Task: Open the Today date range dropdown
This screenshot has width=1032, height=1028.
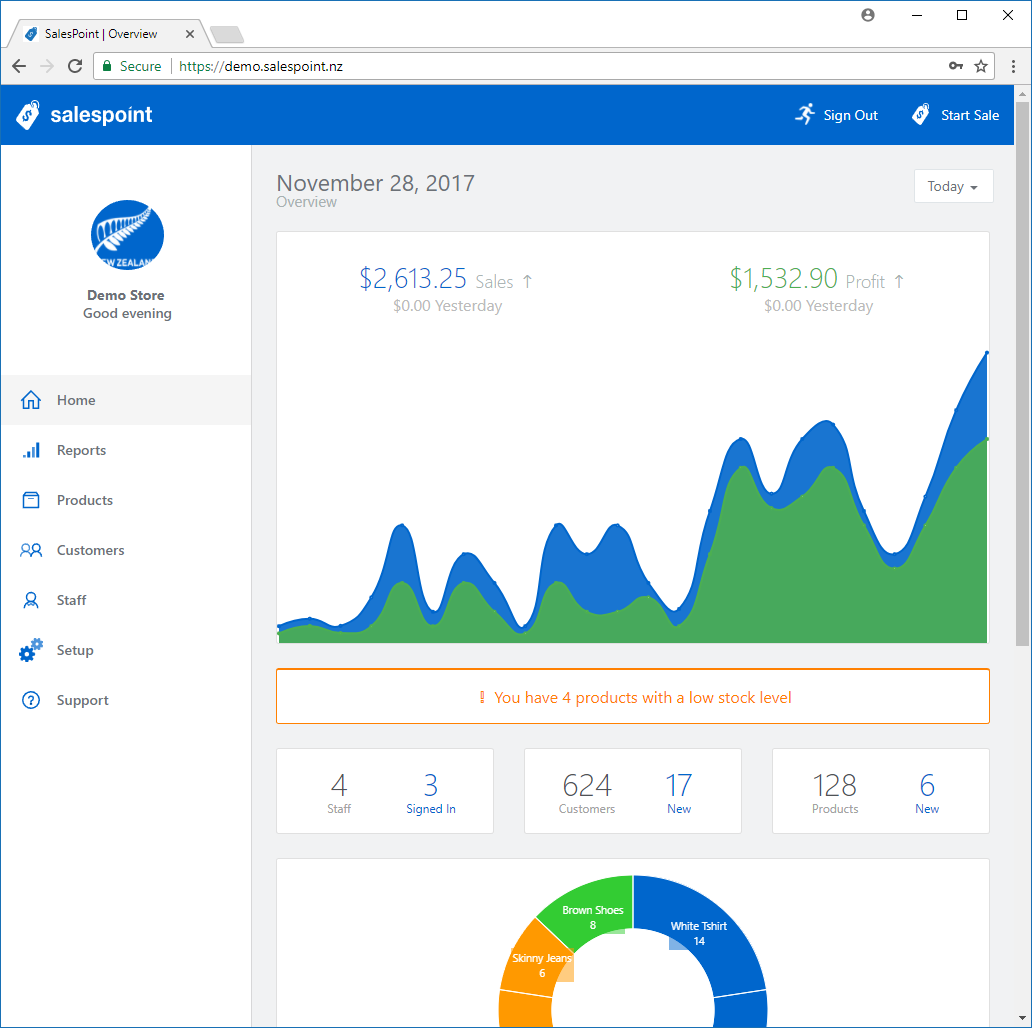Action: (x=954, y=186)
